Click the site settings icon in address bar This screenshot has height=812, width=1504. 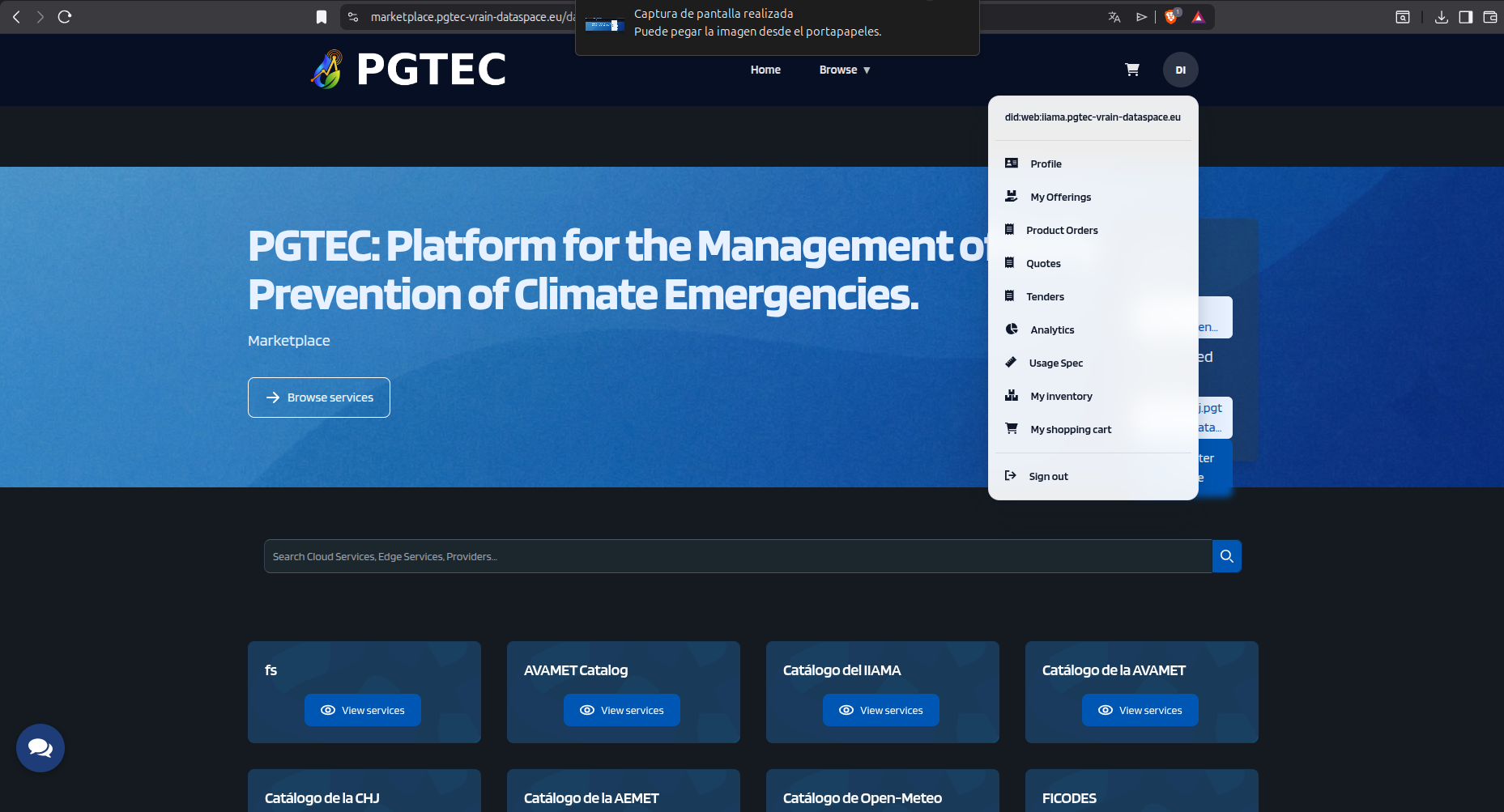(x=353, y=17)
